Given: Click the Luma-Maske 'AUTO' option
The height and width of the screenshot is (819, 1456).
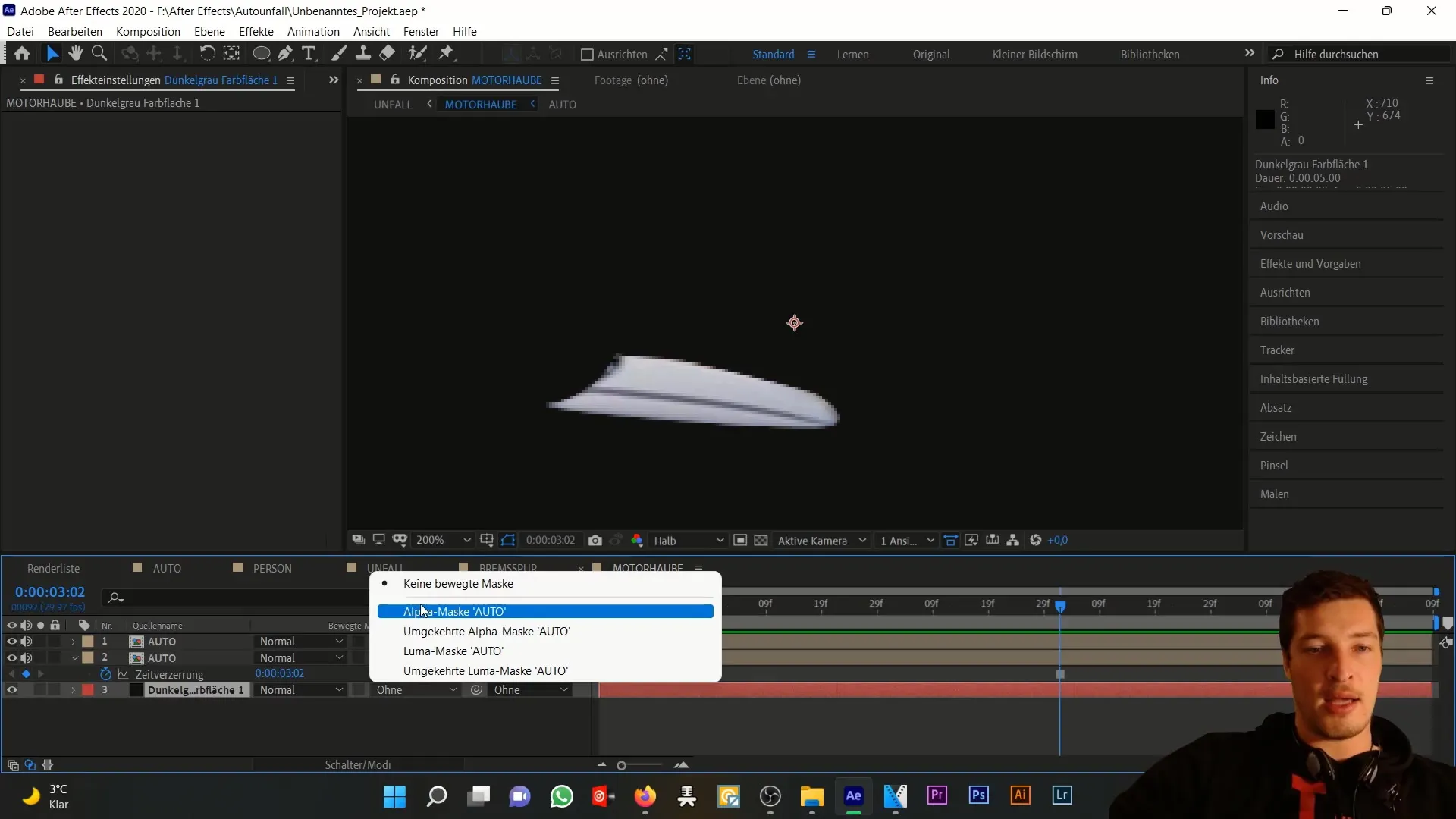Looking at the screenshot, I should coord(454,651).
